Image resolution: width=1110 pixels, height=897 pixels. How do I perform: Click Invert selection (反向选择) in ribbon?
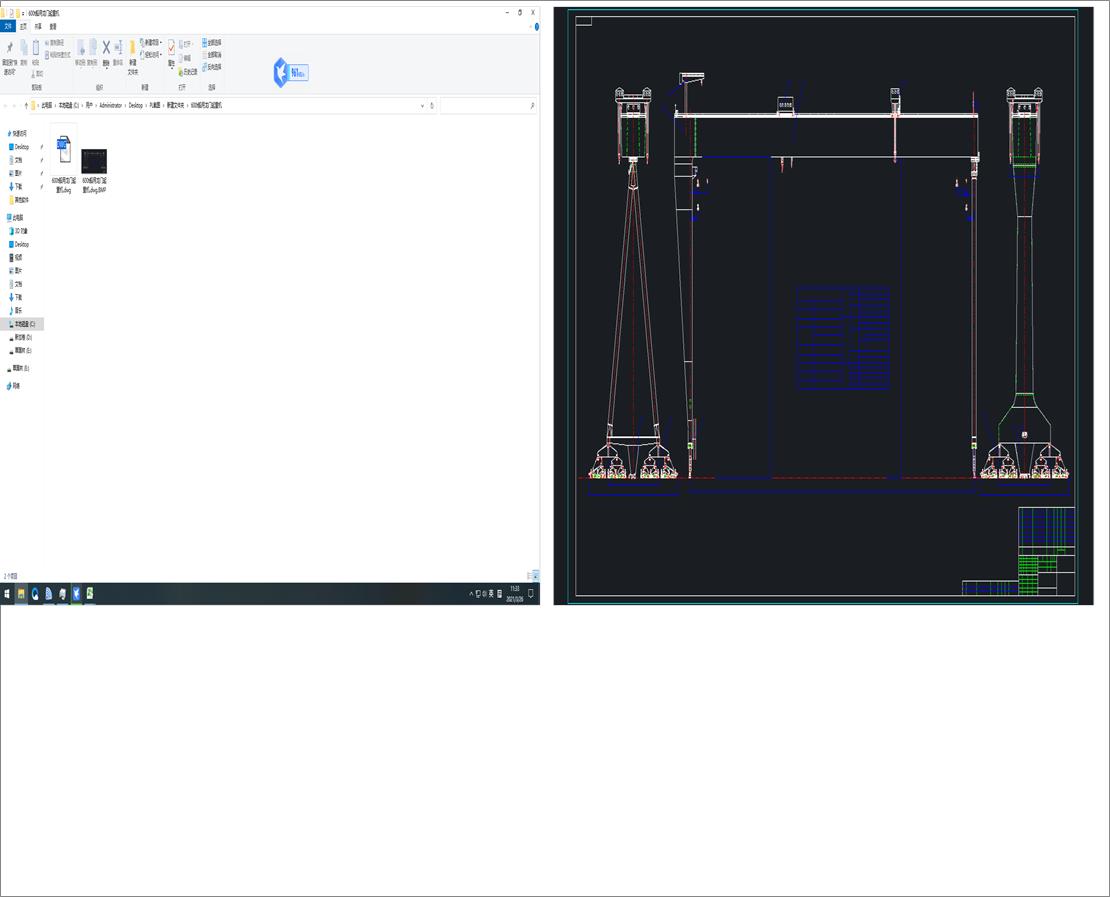click(x=212, y=67)
